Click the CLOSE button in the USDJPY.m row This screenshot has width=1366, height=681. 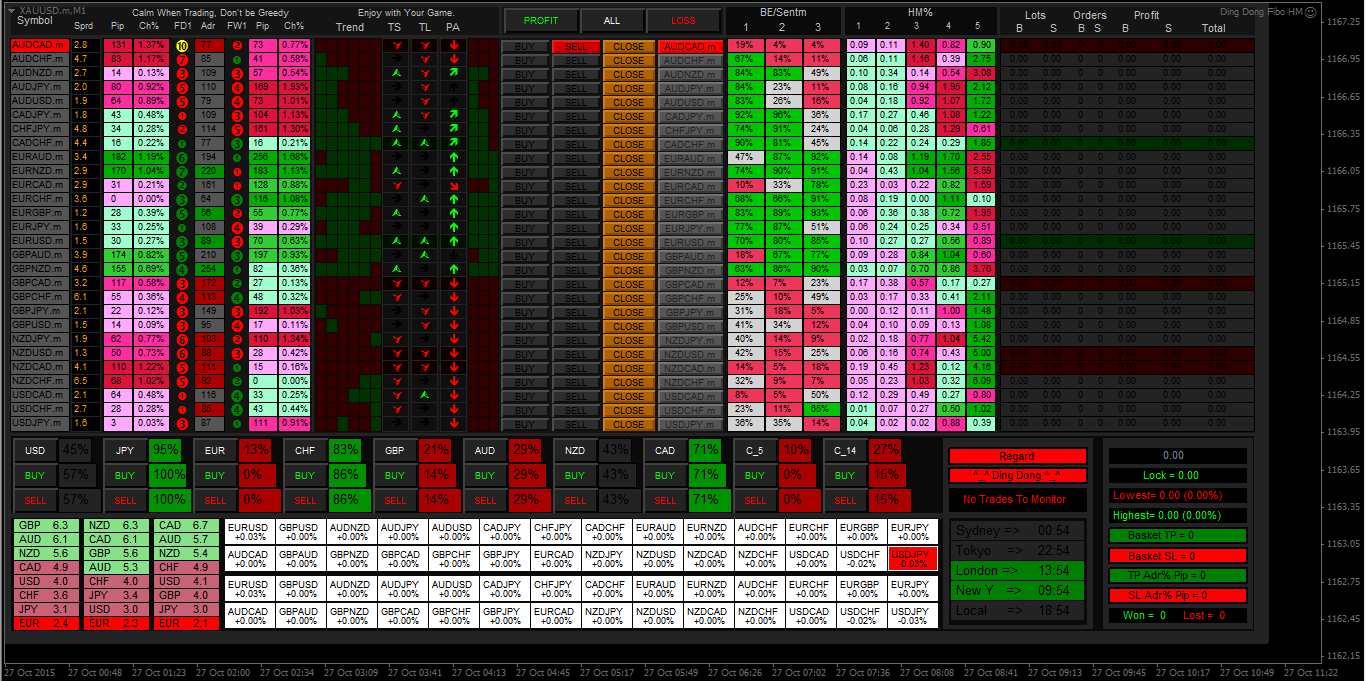pyautogui.click(x=629, y=424)
